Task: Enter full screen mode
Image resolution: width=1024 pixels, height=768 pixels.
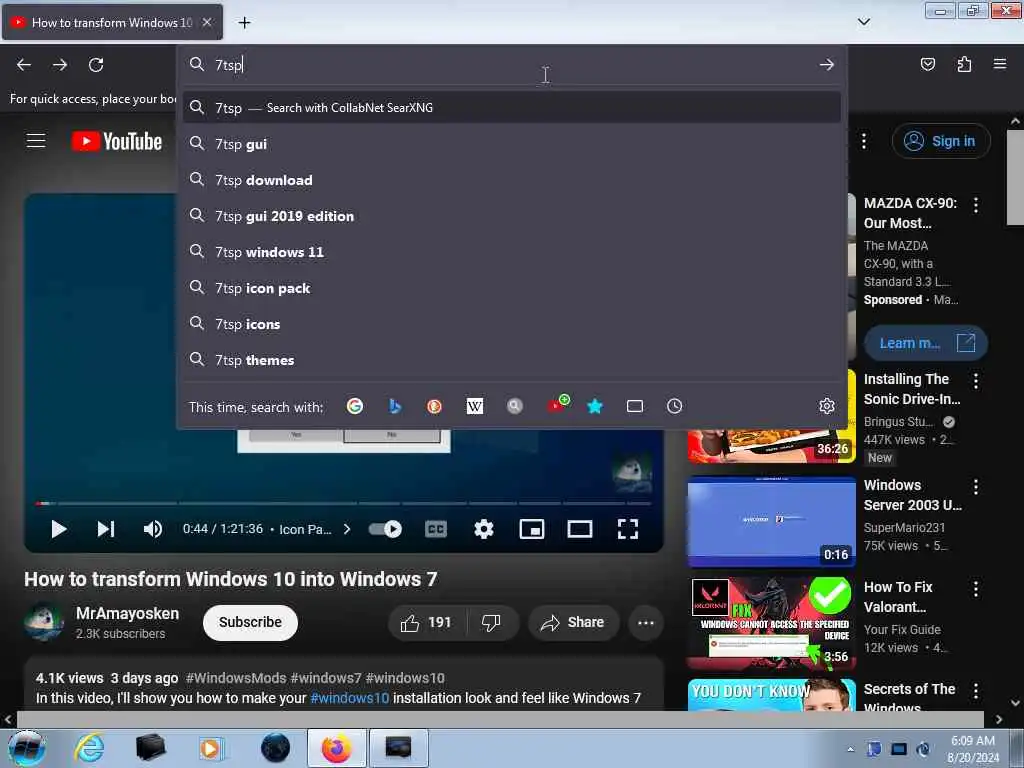Action: [628, 529]
